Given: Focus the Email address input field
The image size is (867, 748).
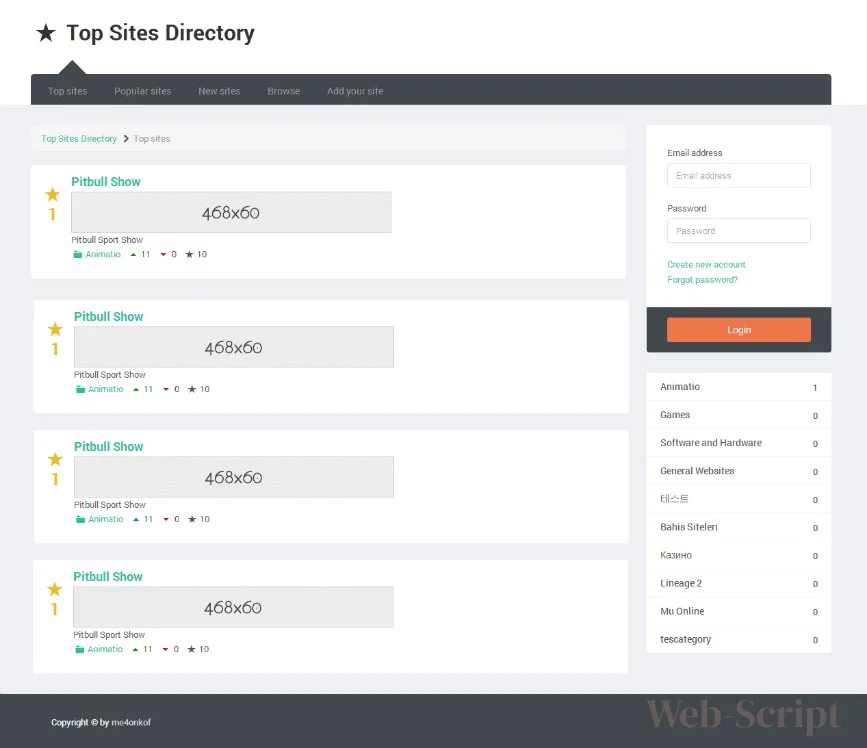Looking at the screenshot, I should point(738,176).
